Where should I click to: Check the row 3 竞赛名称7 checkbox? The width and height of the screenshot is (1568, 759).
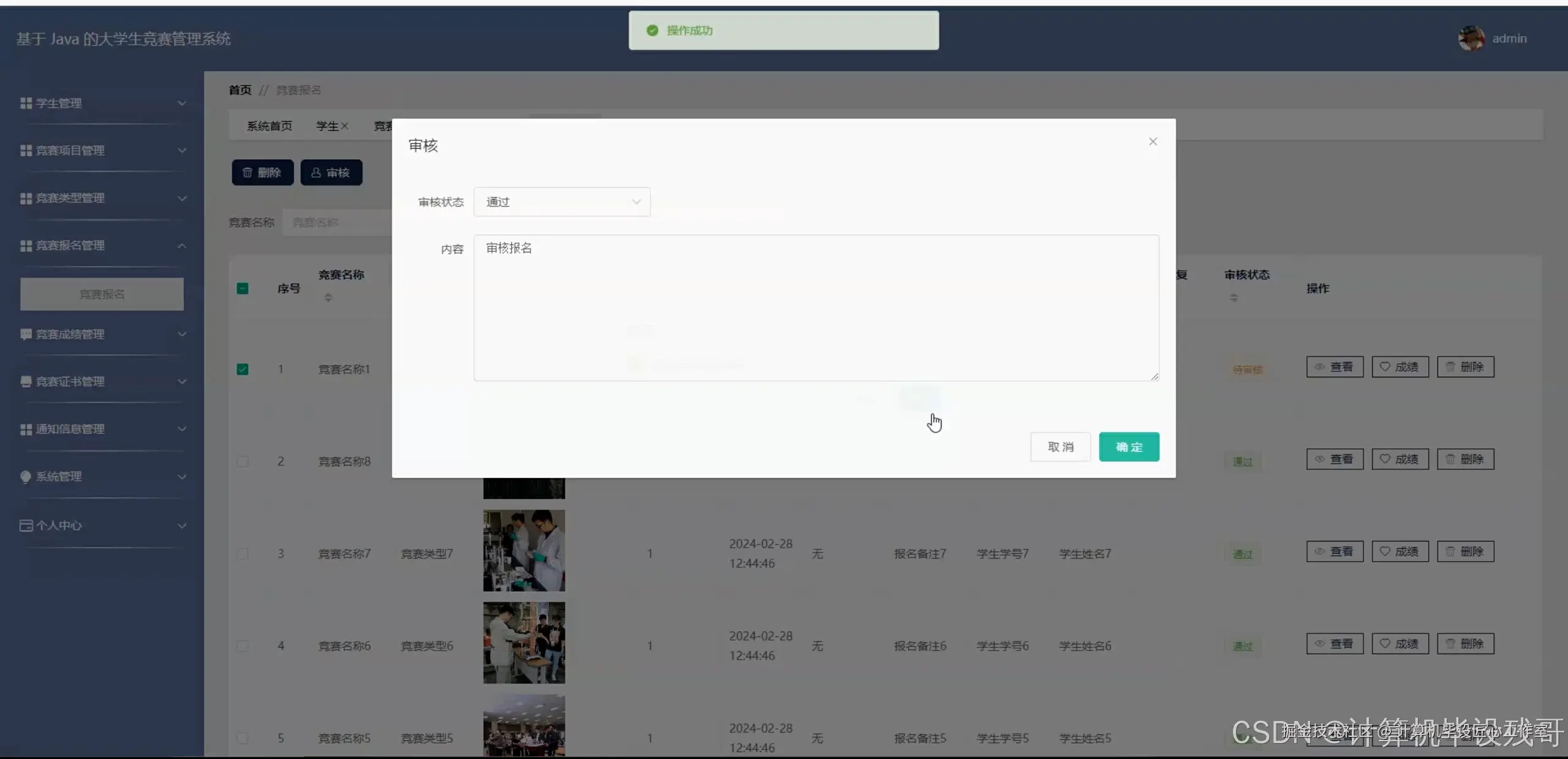243,554
